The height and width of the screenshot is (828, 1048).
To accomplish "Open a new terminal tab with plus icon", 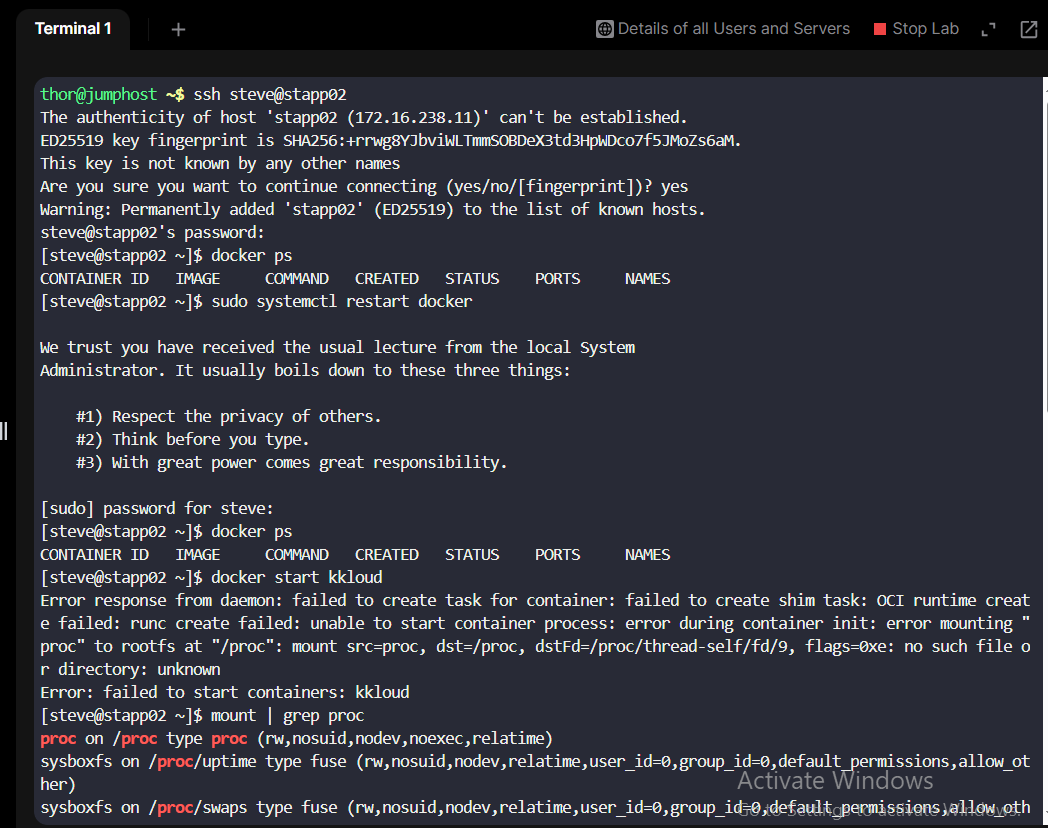I will coord(178,29).
